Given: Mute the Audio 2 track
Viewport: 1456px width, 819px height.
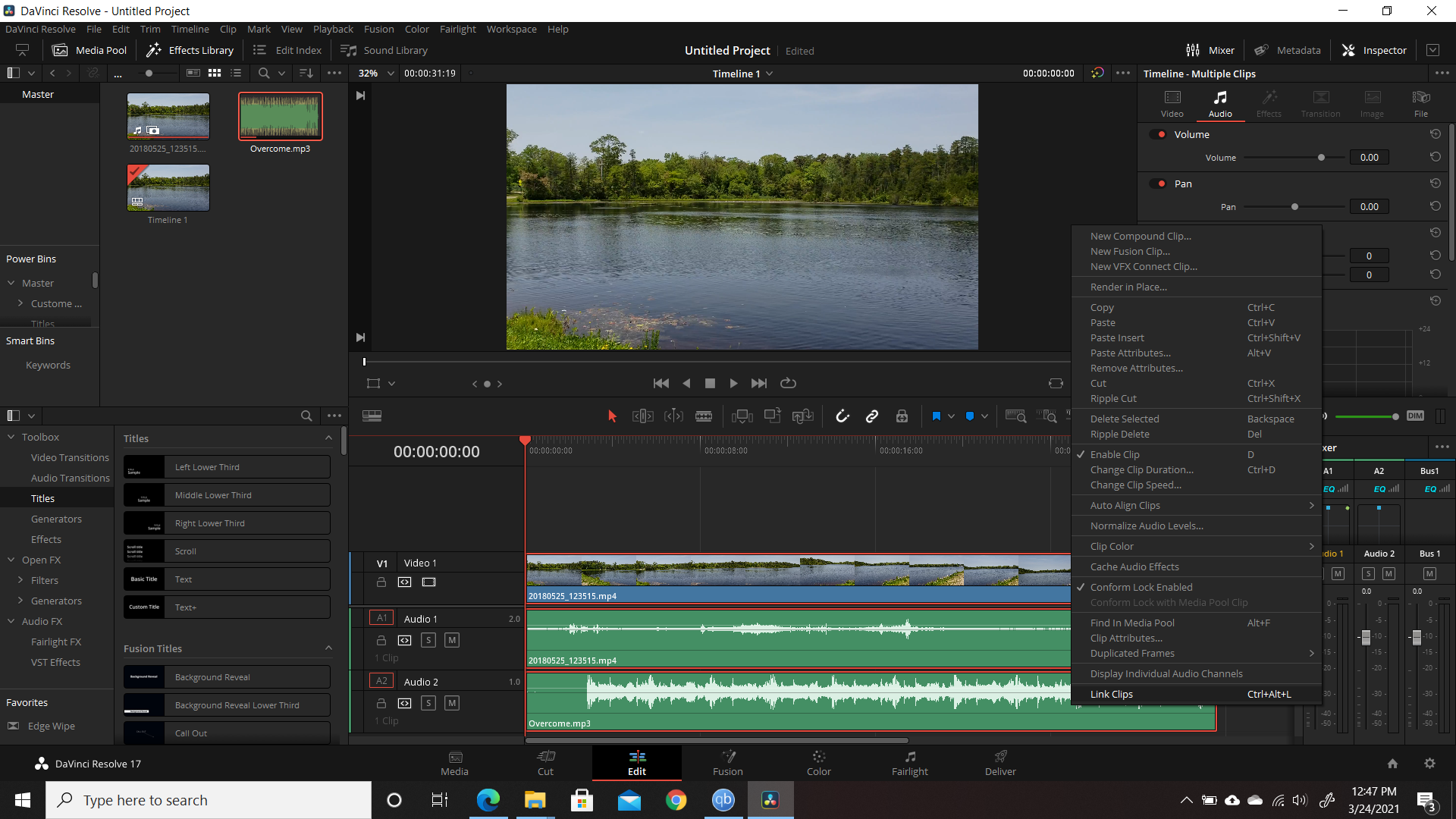Looking at the screenshot, I should pos(452,704).
